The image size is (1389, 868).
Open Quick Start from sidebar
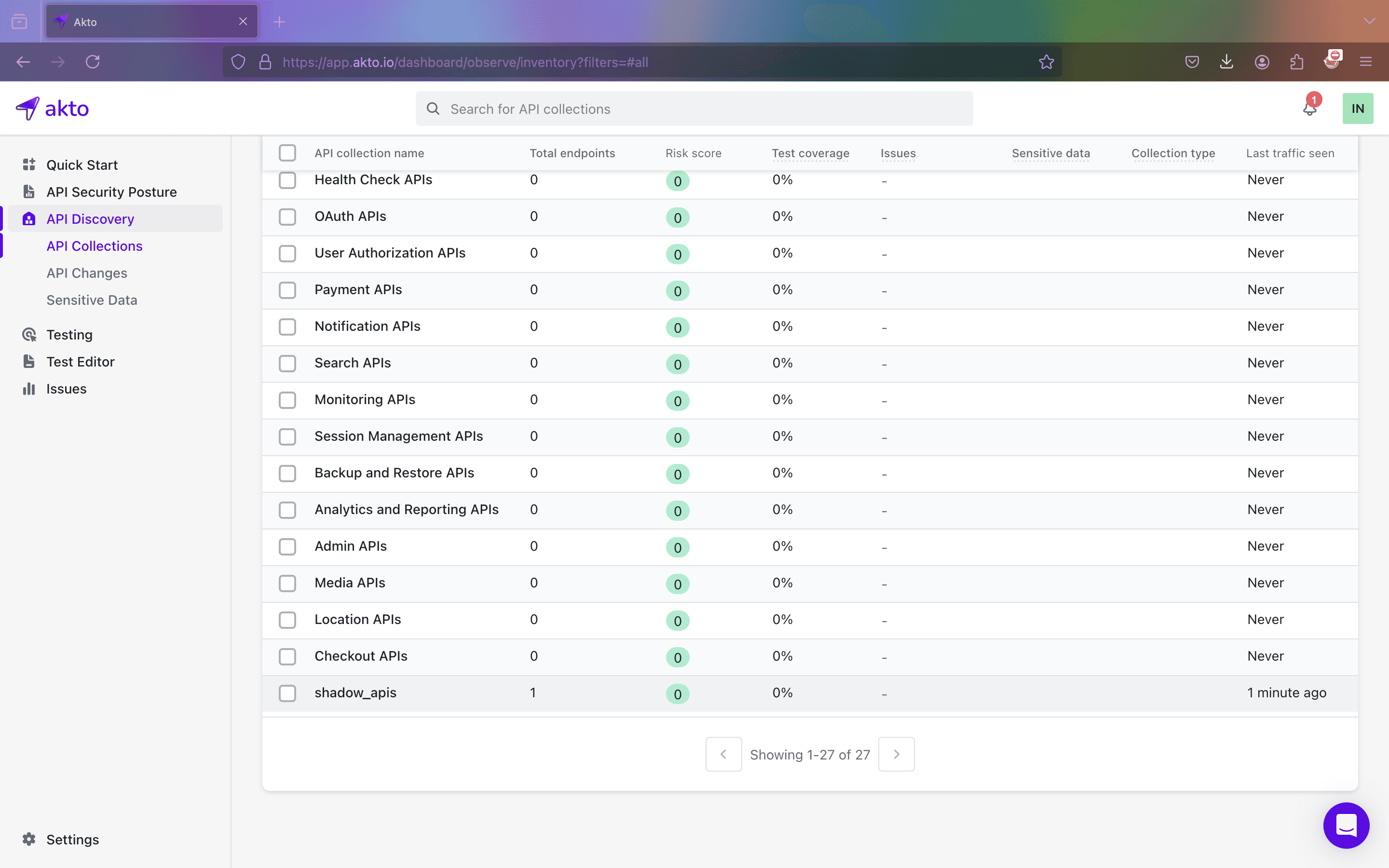82,164
